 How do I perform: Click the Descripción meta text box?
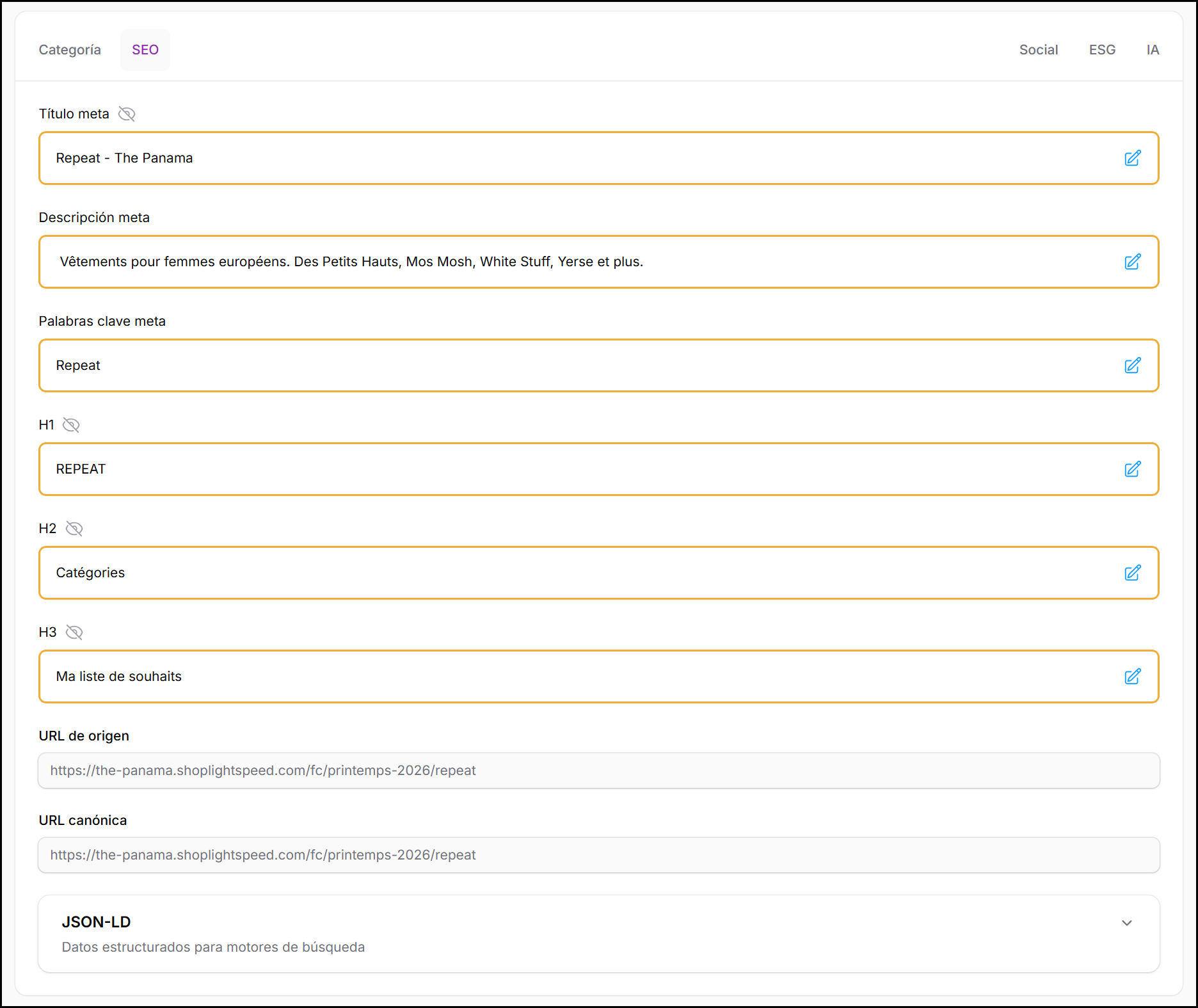click(x=576, y=262)
